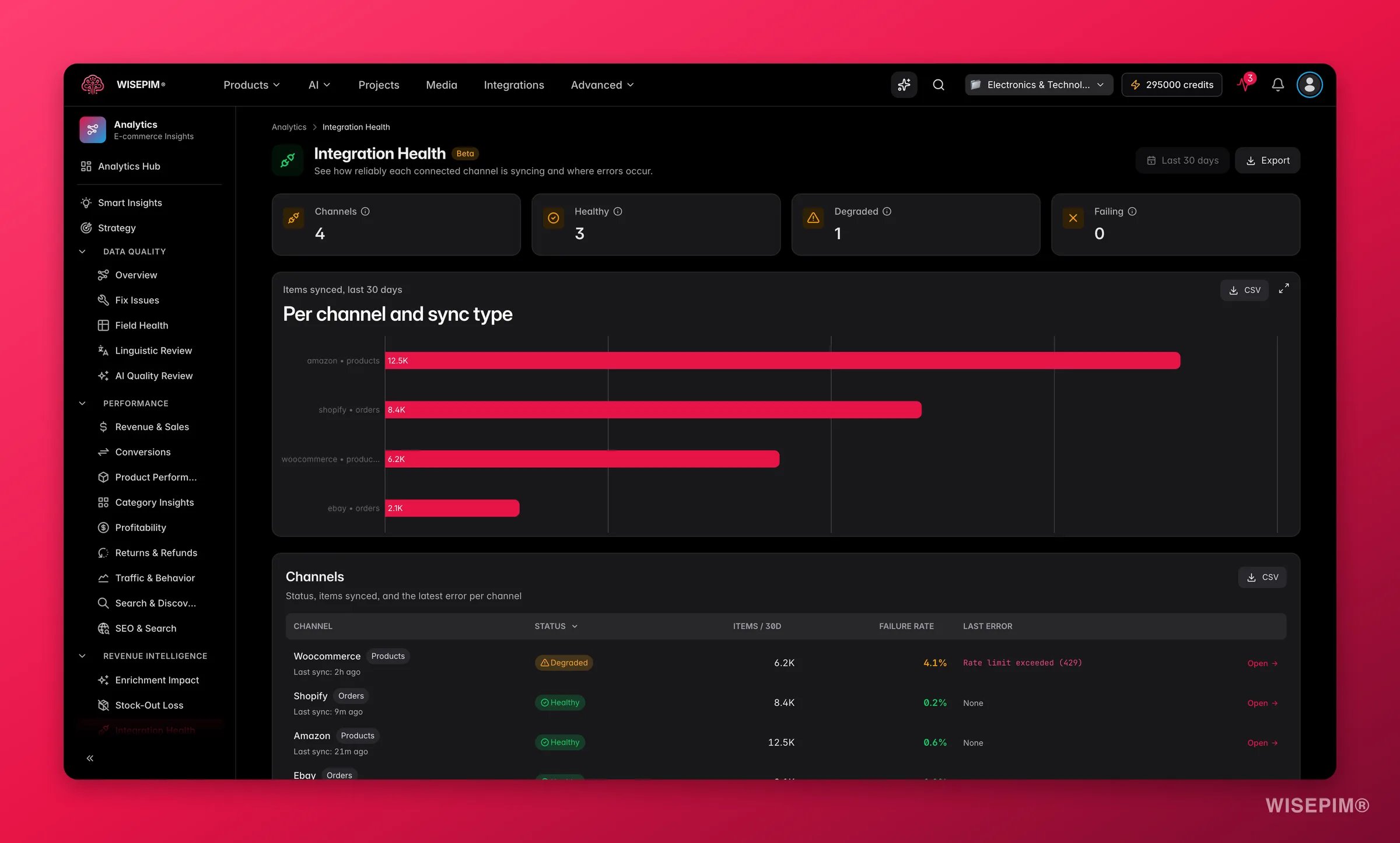Open search with the magnifier icon

click(x=938, y=85)
